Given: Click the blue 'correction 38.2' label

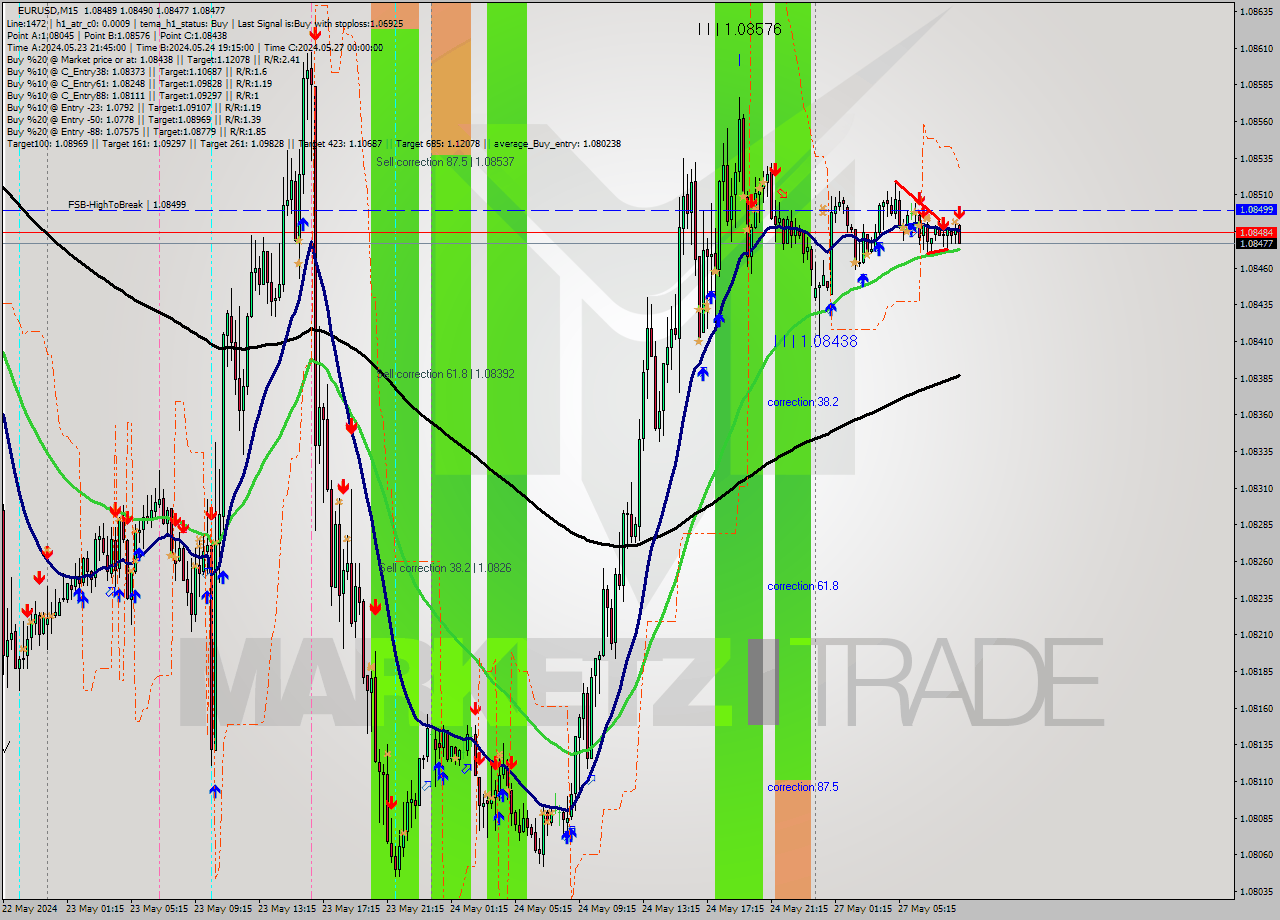Looking at the screenshot, I should tap(803, 402).
